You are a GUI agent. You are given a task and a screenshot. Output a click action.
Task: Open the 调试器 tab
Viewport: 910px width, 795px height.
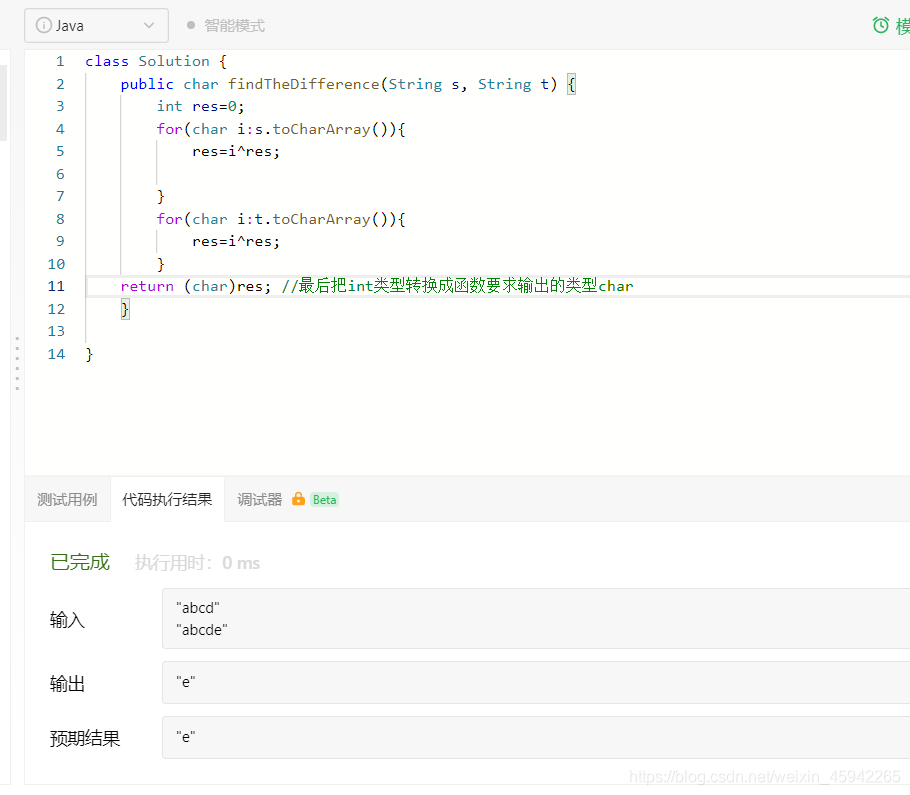[259, 500]
